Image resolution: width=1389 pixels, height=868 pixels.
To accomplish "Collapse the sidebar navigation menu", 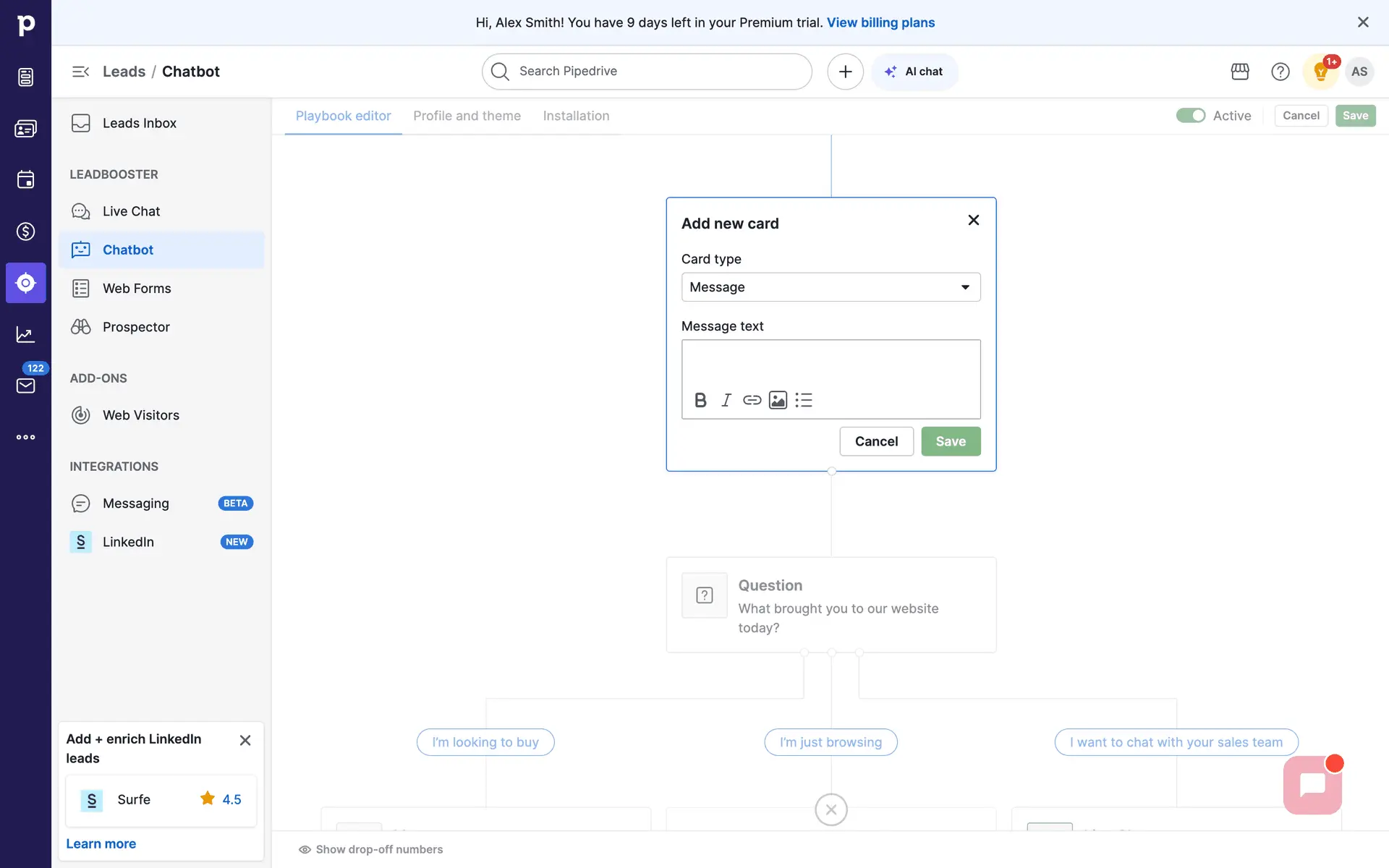I will pos(80,72).
